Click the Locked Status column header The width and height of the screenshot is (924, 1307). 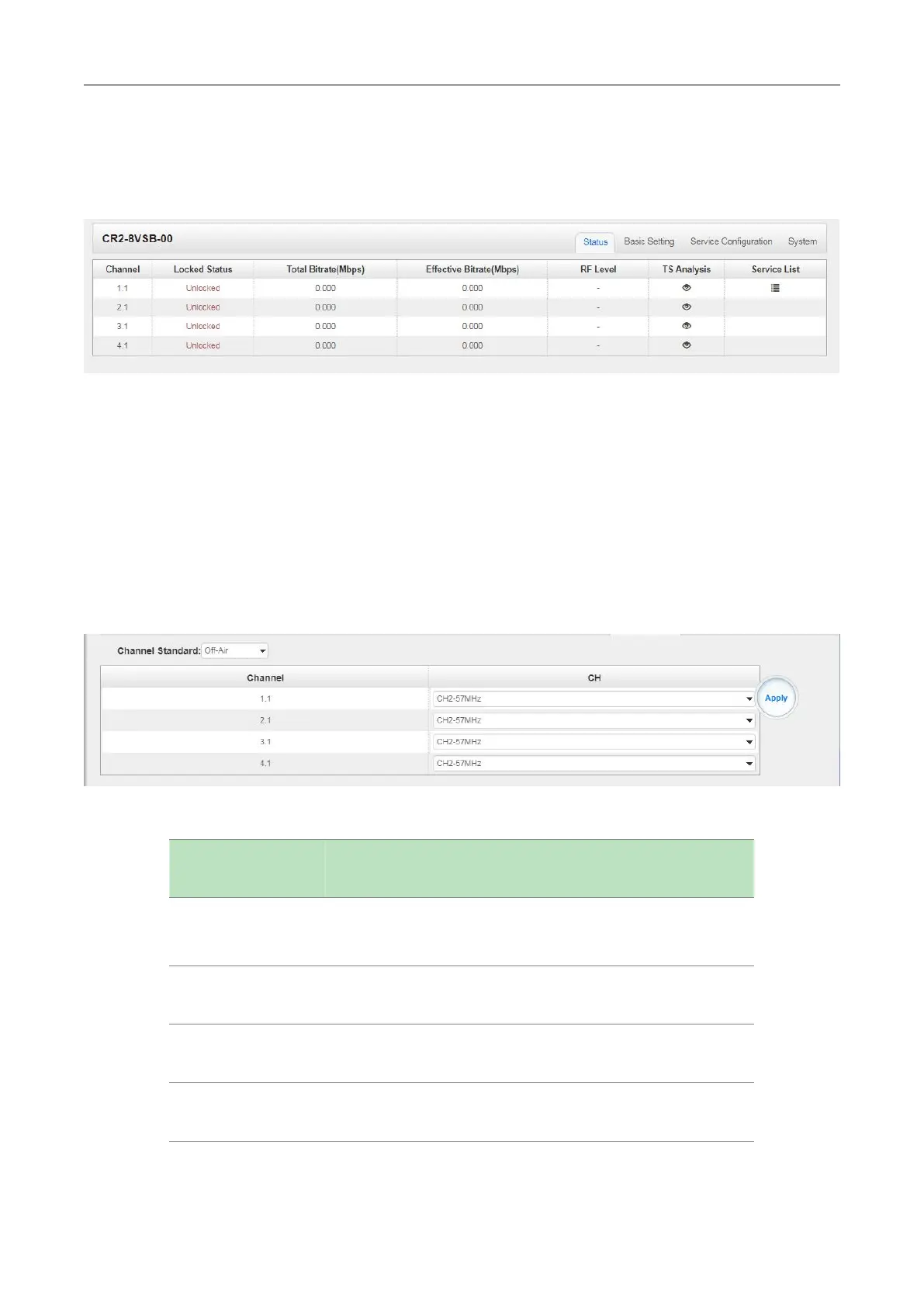click(x=202, y=269)
